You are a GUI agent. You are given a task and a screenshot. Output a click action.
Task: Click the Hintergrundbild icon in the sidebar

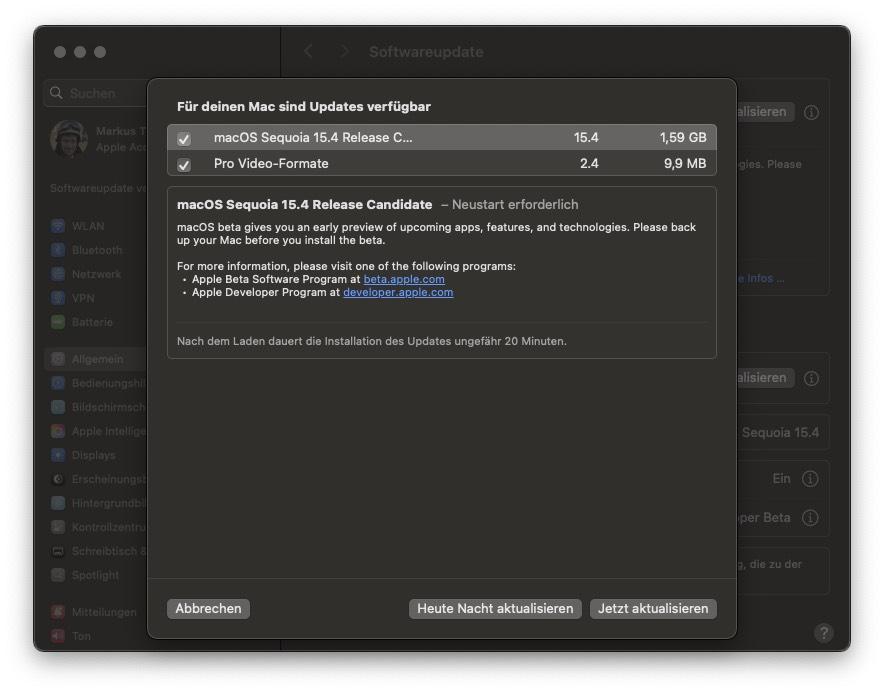point(58,503)
